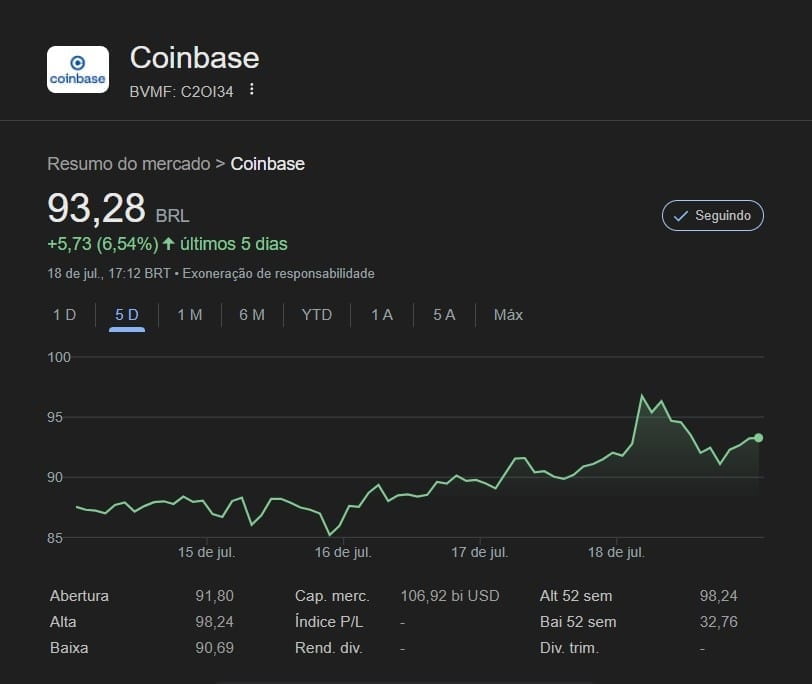Viewport: 812px width, 684px height.
Task: Select the Máx range tab
Action: click(x=508, y=315)
